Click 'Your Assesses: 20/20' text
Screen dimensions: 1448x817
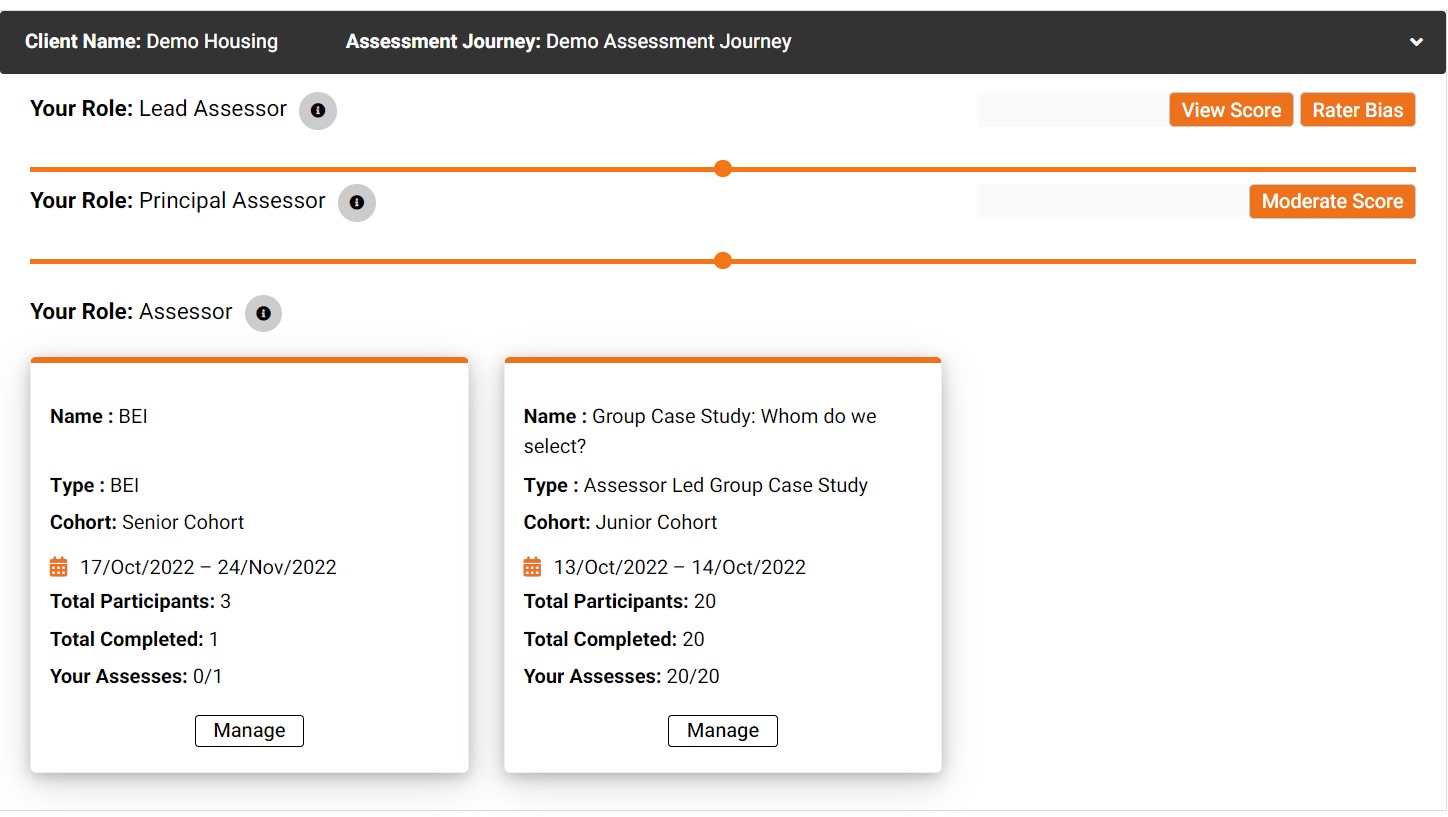pyautogui.click(x=622, y=677)
